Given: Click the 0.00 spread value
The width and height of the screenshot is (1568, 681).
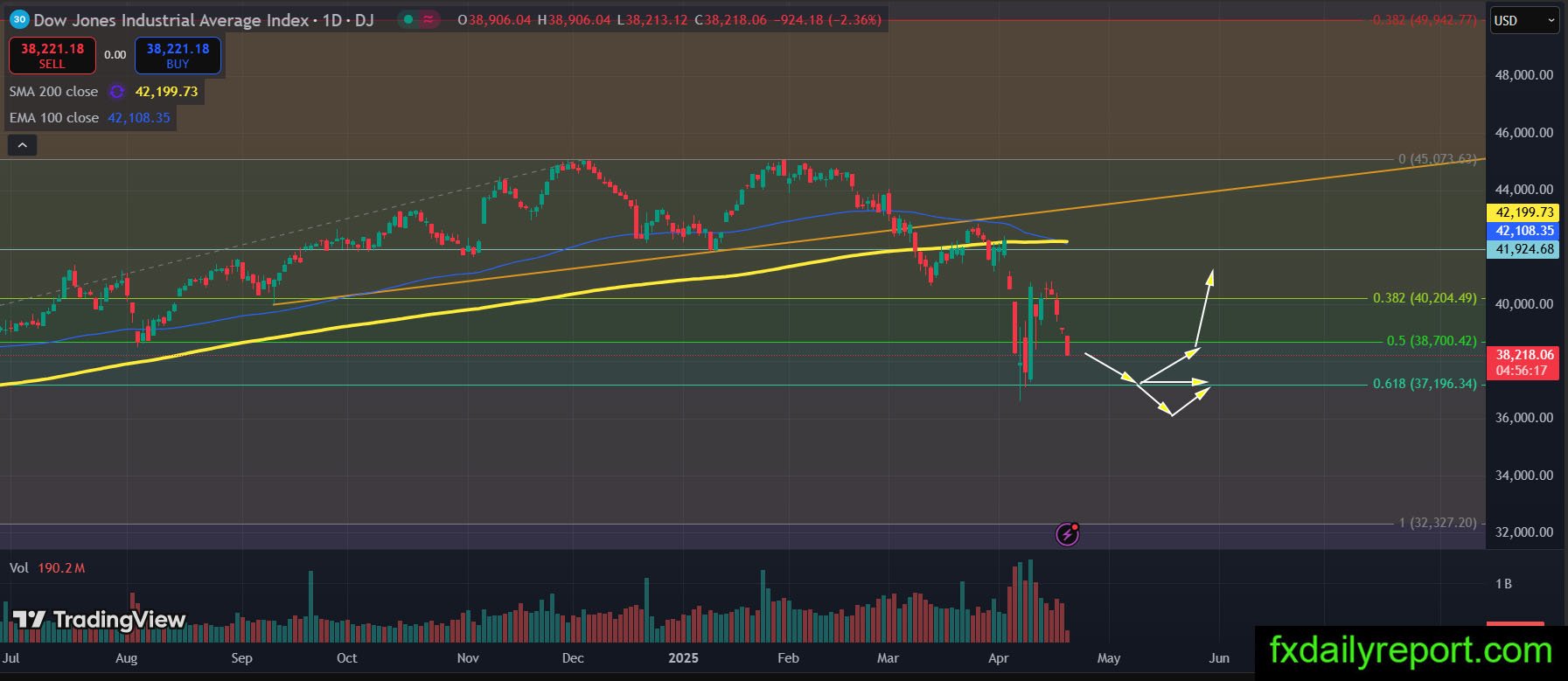Looking at the screenshot, I should coord(115,55).
